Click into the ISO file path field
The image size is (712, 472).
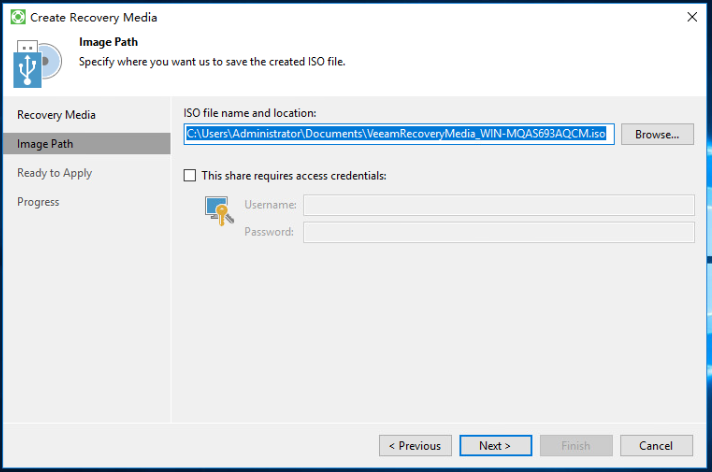[x=399, y=134]
